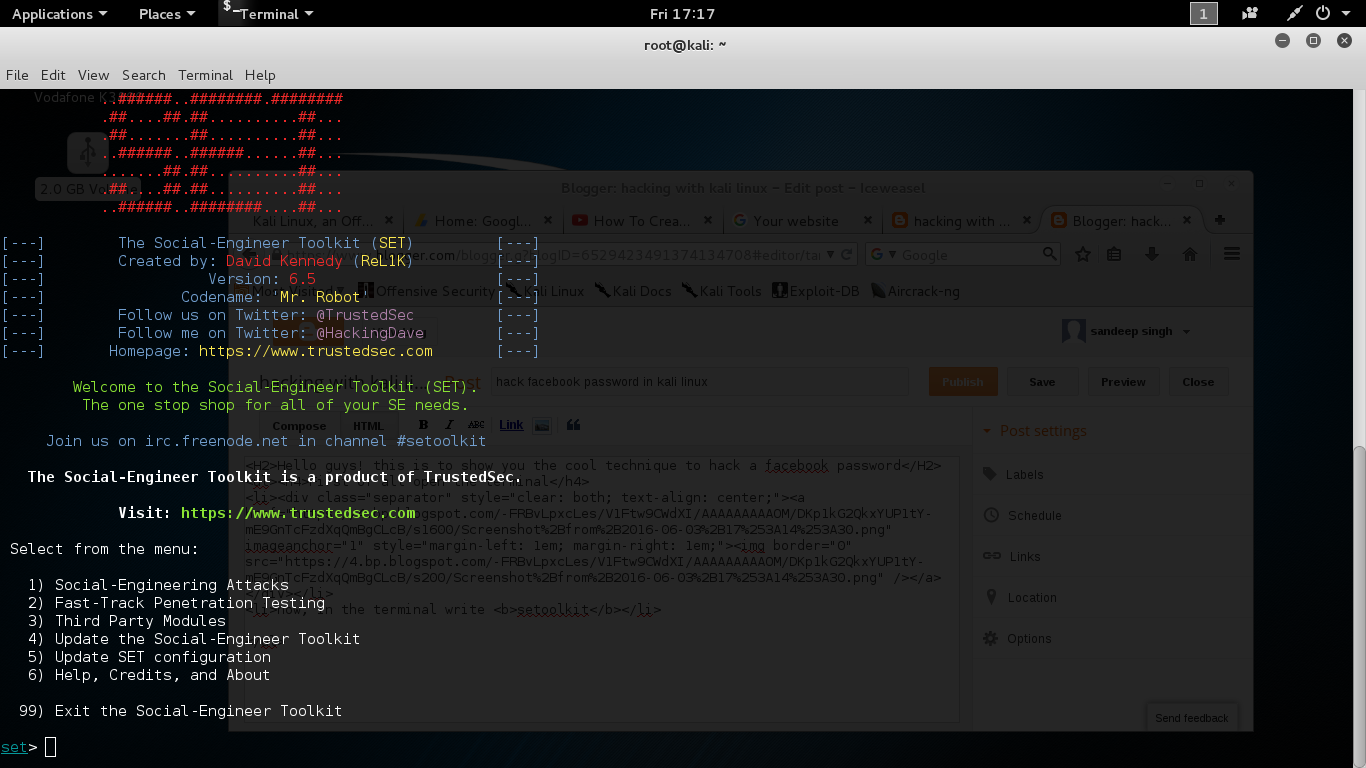This screenshot has height=768, width=1366.
Task: Open Links in Post settings
Action: pyautogui.click(x=1024, y=556)
